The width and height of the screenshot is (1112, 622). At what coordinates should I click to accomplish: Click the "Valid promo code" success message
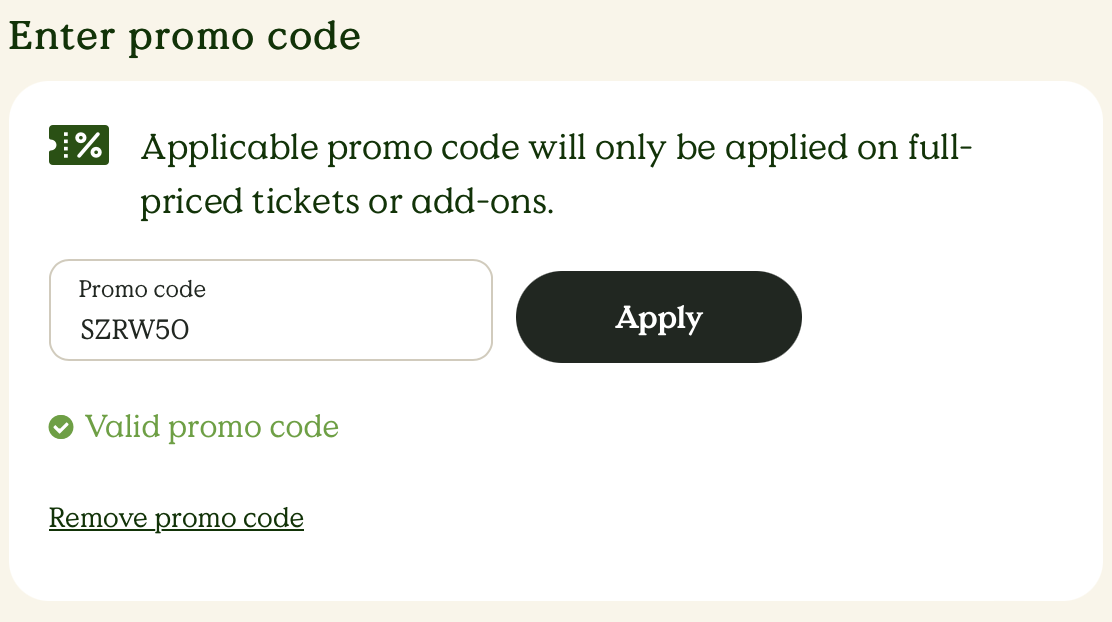click(x=212, y=427)
